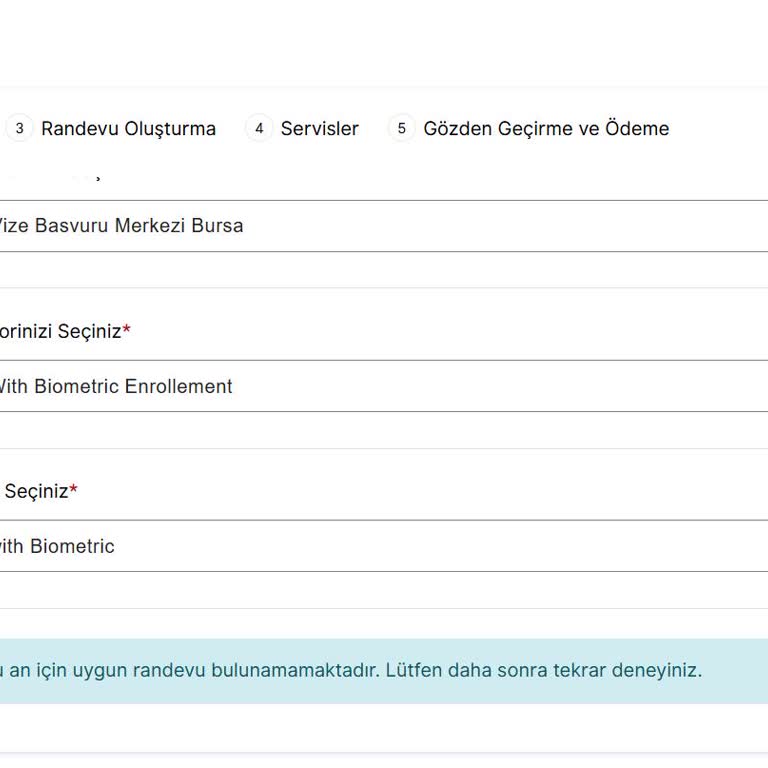This screenshot has height=768, width=768.
Task: Open the Gözden Geçirme ve Ödeme step
Action: [546, 128]
